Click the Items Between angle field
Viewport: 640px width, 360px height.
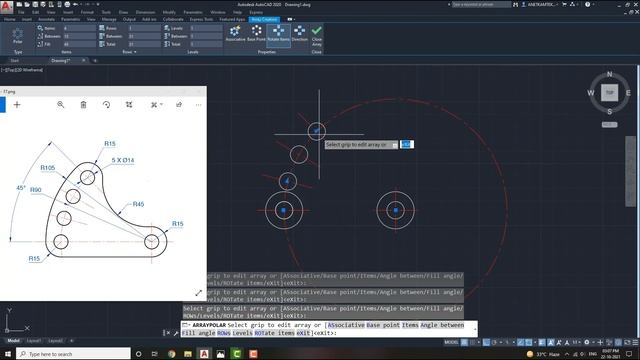coord(79,36)
